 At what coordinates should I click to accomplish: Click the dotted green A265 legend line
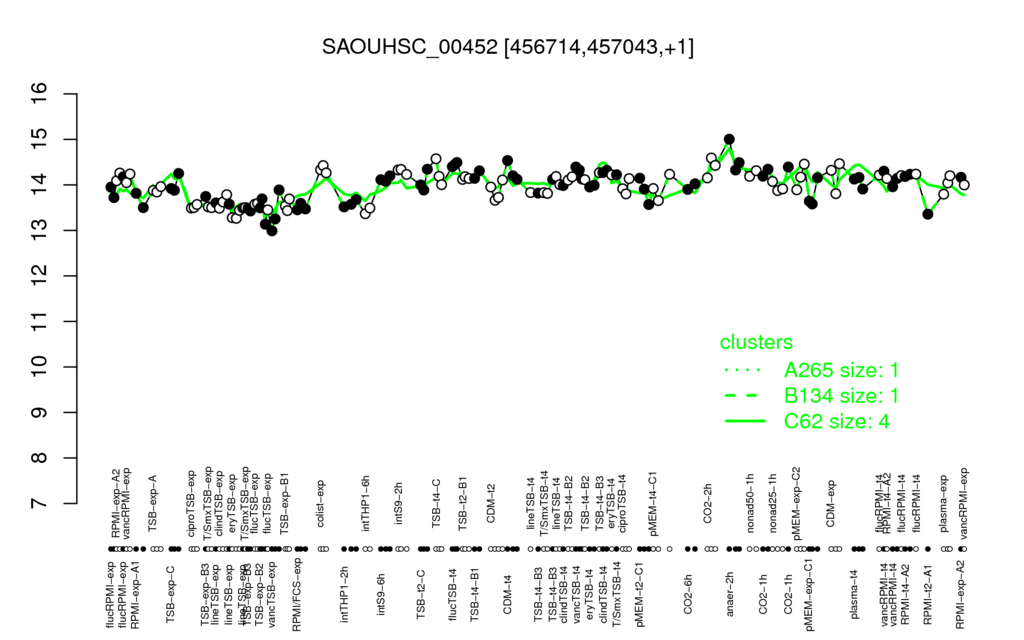(744, 371)
